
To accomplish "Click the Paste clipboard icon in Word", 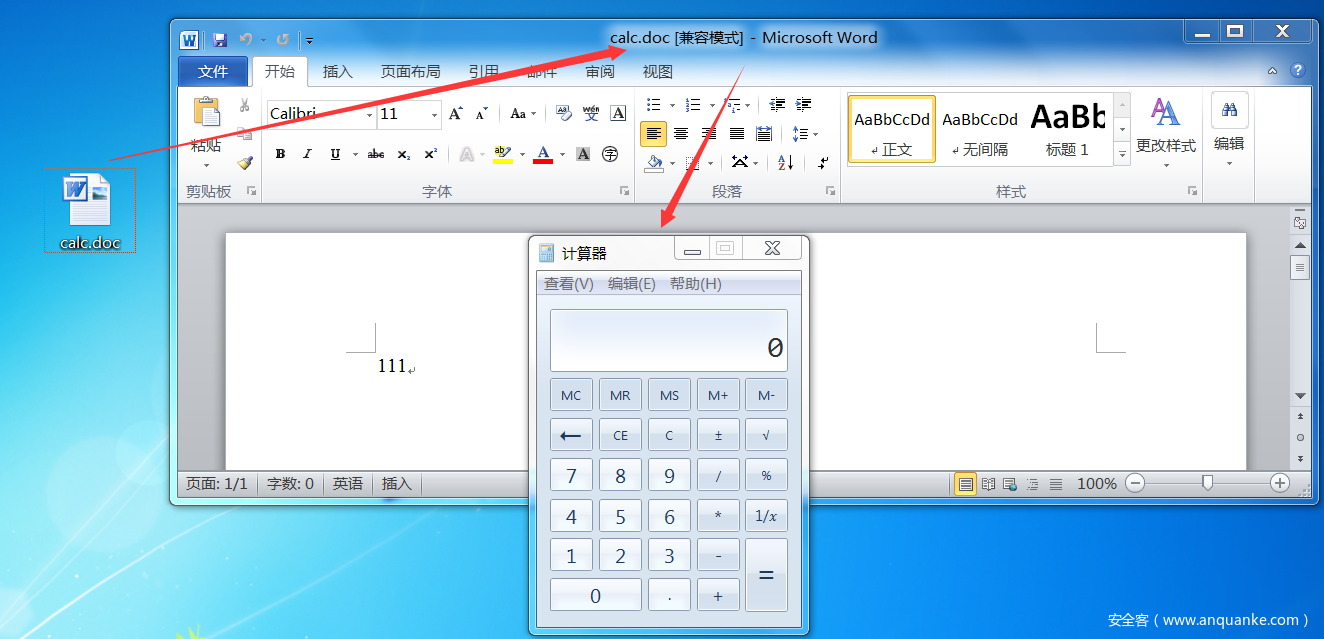I will pos(207,111).
